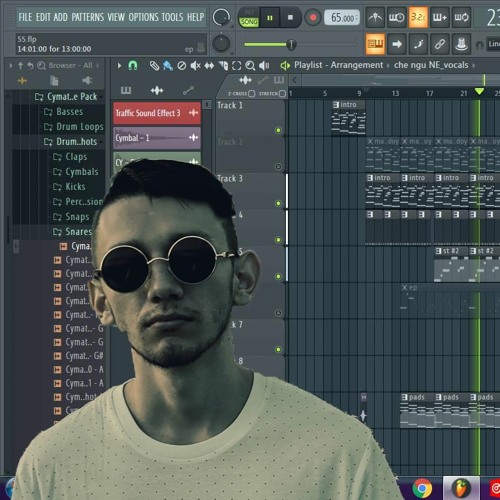The image size is (500, 500).
Task: Expand the Kicks folder
Action: pos(69,187)
